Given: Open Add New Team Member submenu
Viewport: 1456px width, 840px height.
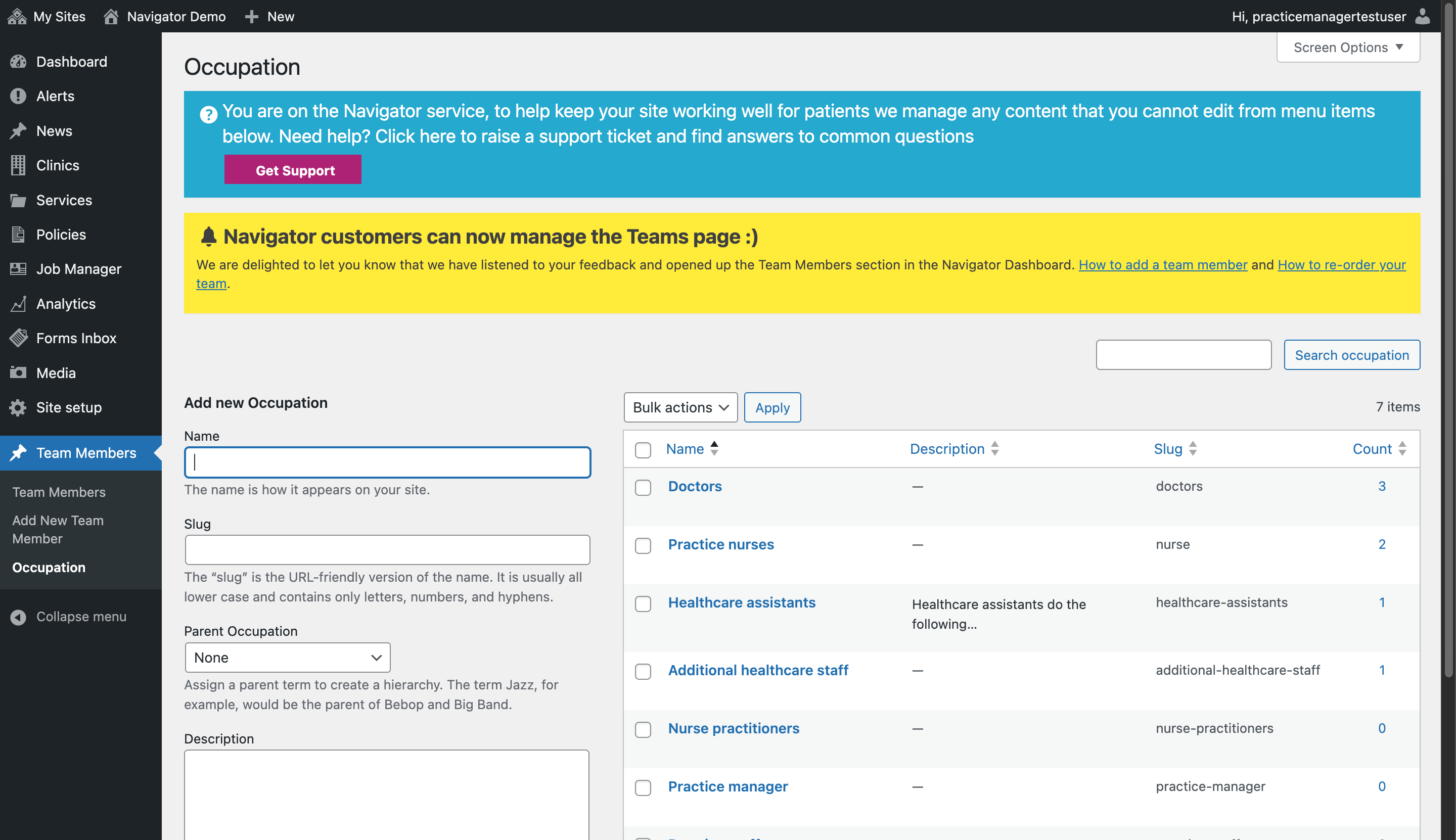Looking at the screenshot, I should point(58,529).
